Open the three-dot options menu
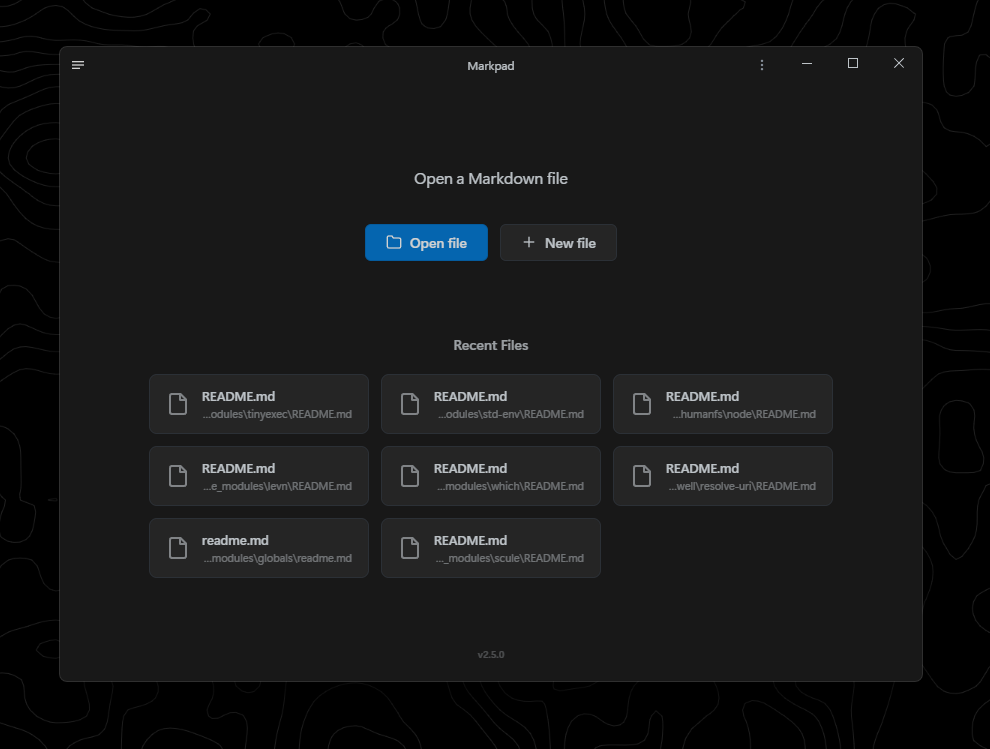Screen dimensions: 990x749 [761, 64]
